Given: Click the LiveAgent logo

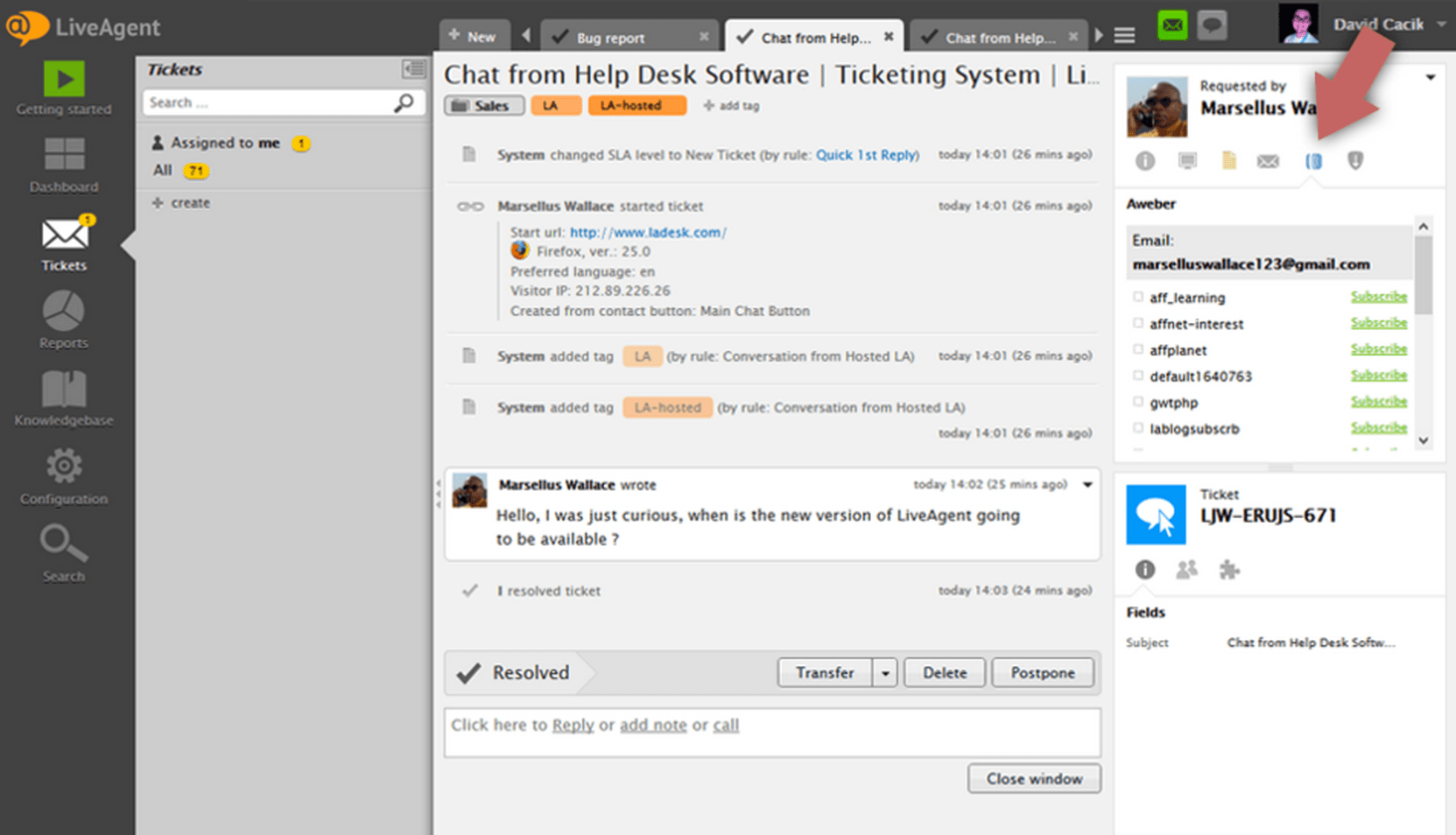Looking at the screenshot, I should coord(84,27).
